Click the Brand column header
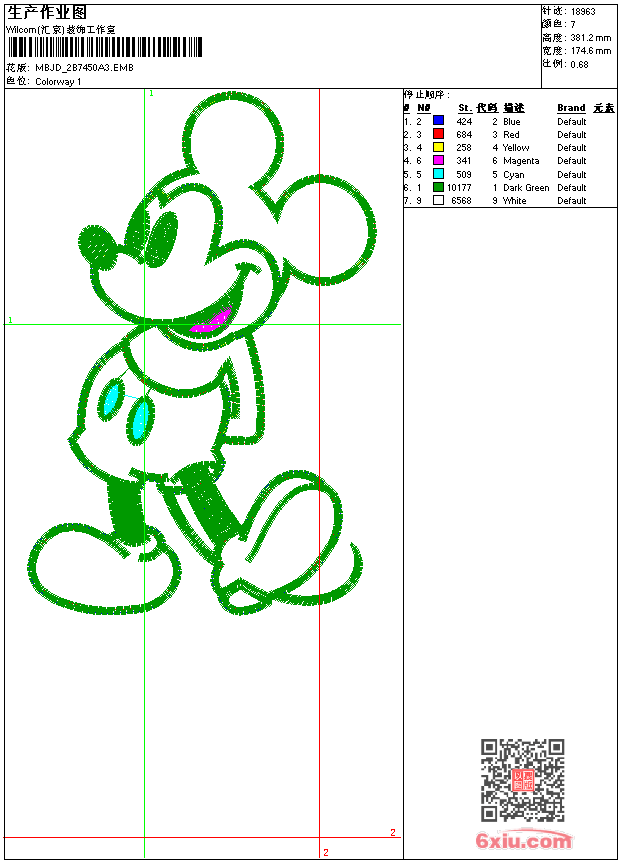 tap(571, 108)
